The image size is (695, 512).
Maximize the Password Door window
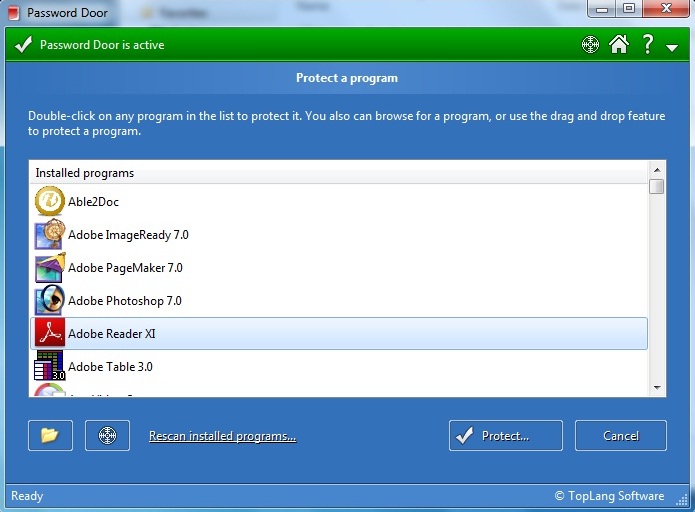[x=629, y=8]
